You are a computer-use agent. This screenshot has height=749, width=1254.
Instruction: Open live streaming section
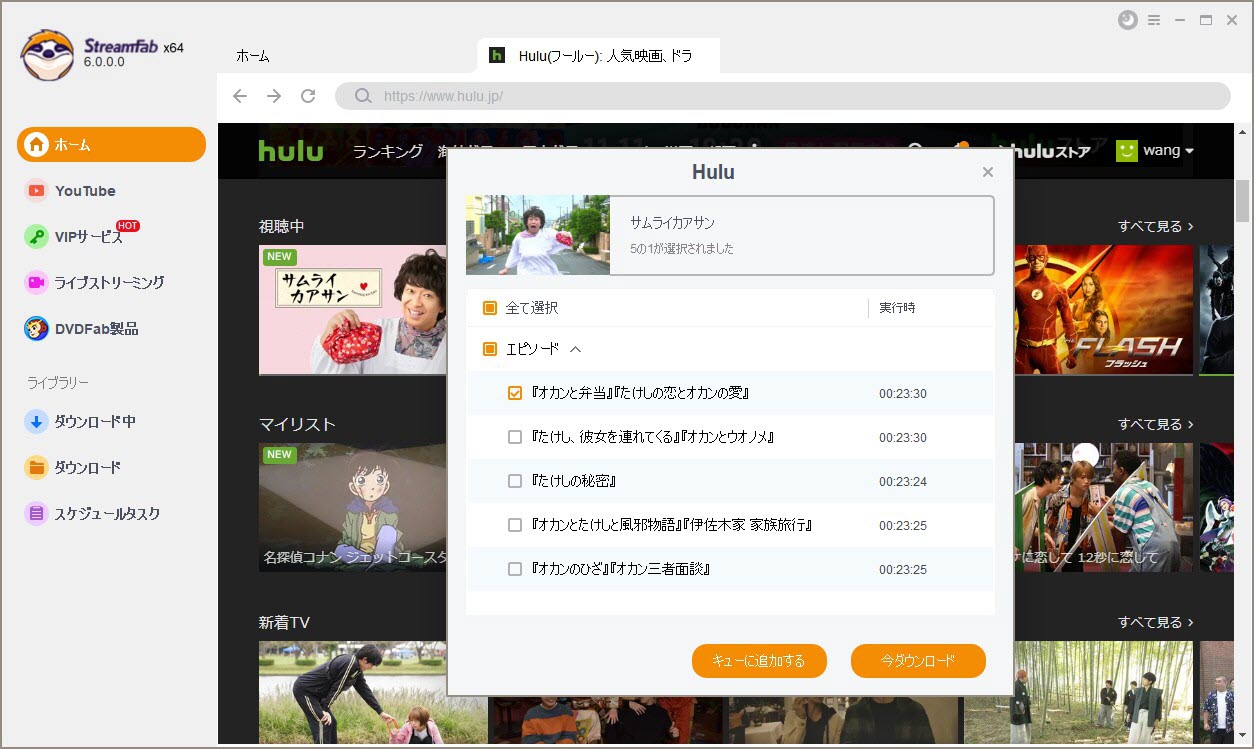click(94, 283)
